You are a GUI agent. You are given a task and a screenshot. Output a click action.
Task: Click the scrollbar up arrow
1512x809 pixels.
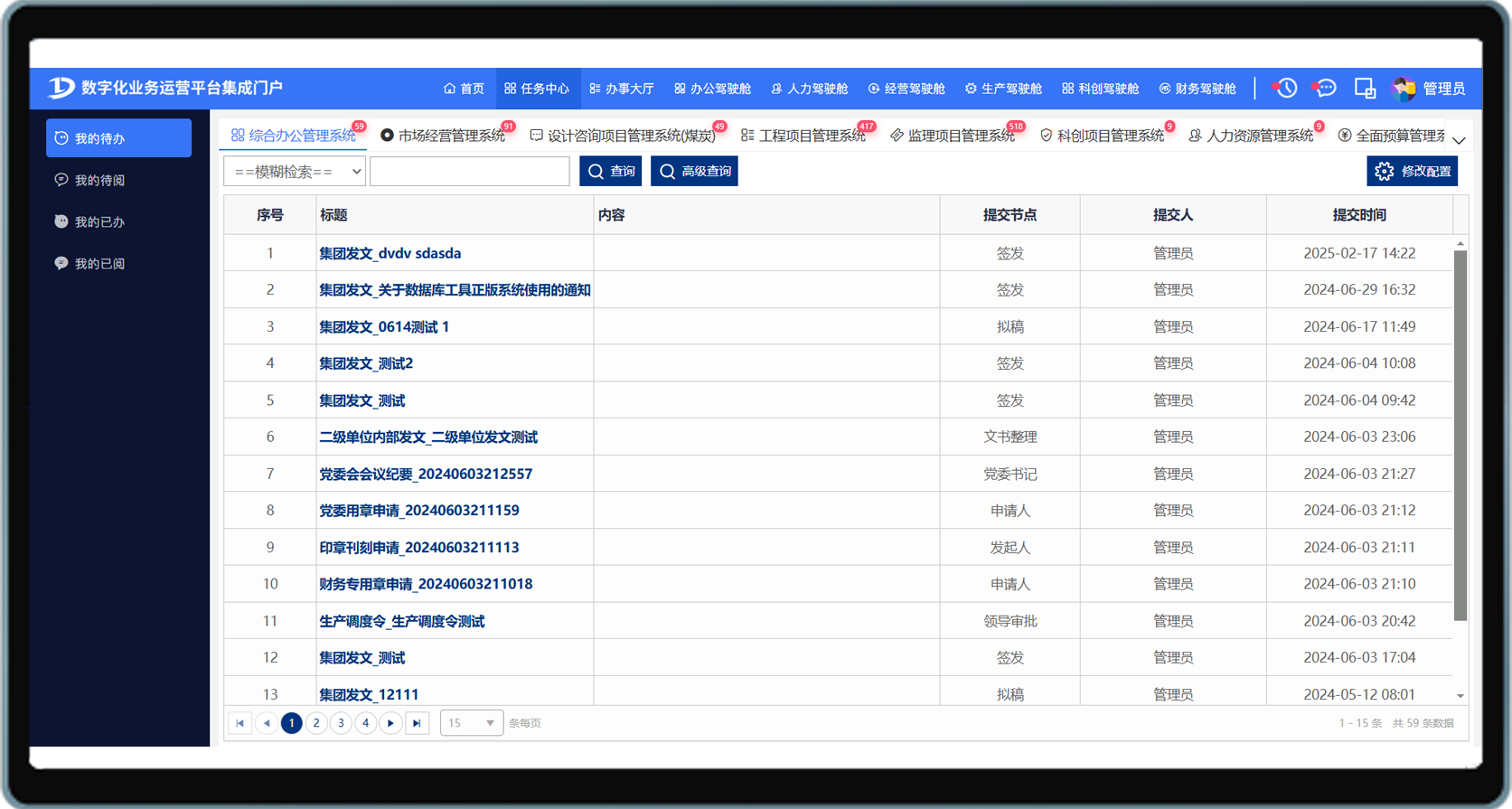1460,244
